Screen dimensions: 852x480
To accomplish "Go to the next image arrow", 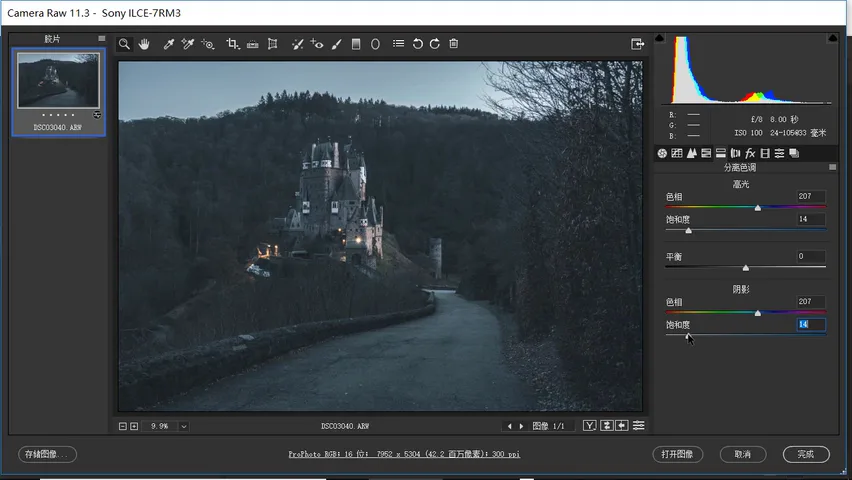I will point(522,426).
